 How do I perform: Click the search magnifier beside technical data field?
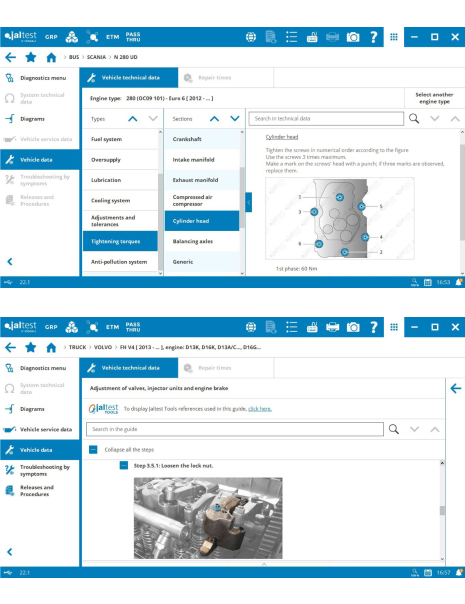[414, 118]
